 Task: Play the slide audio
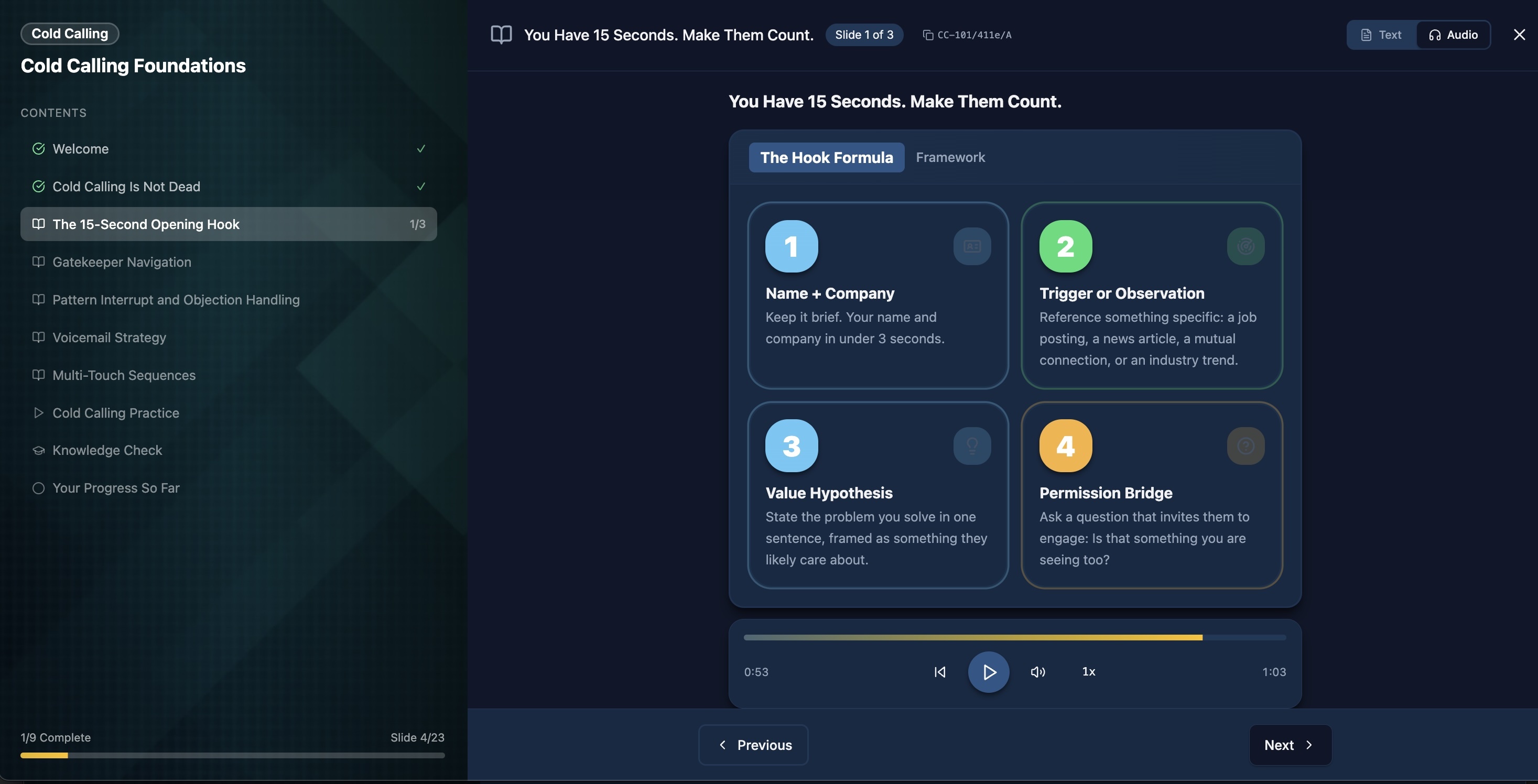[988, 672]
